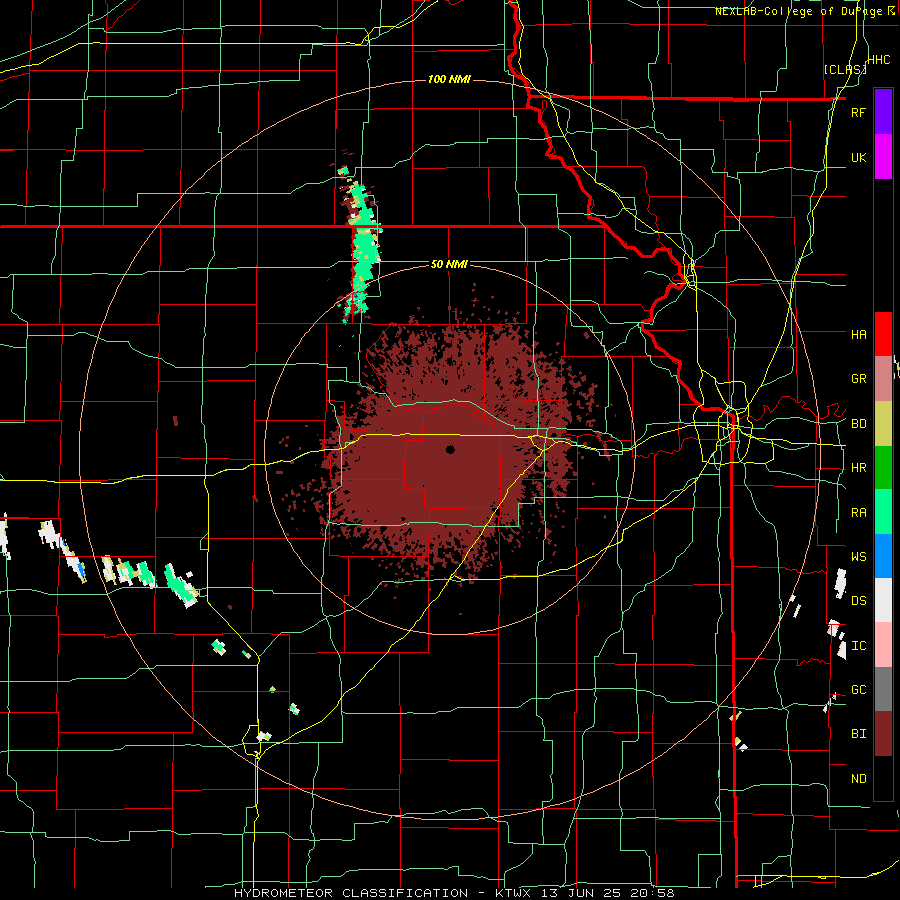Click the RA legend label
The width and height of the screenshot is (900, 900).
click(x=858, y=513)
